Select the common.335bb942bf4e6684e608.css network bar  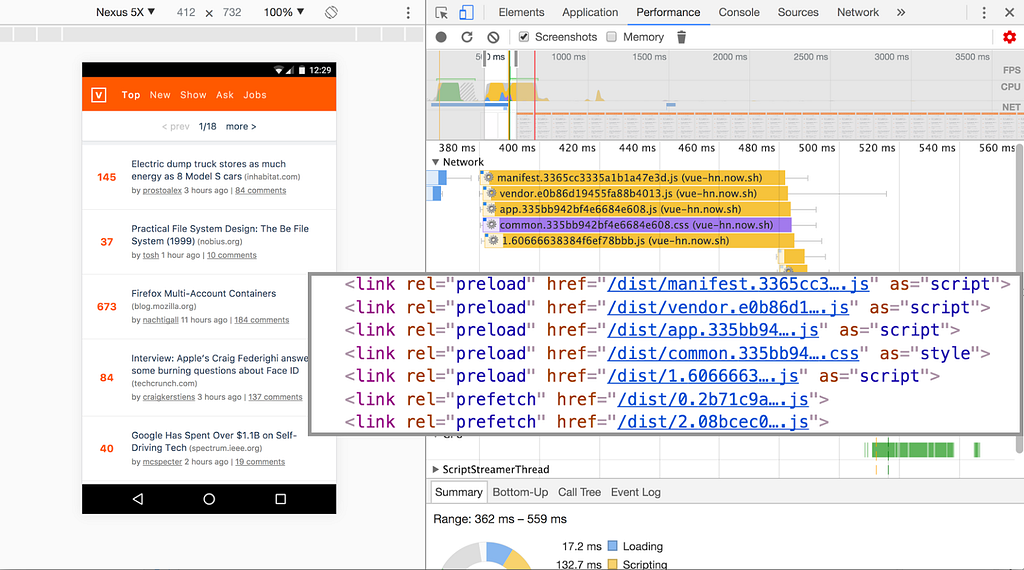(x=637, y=225)
